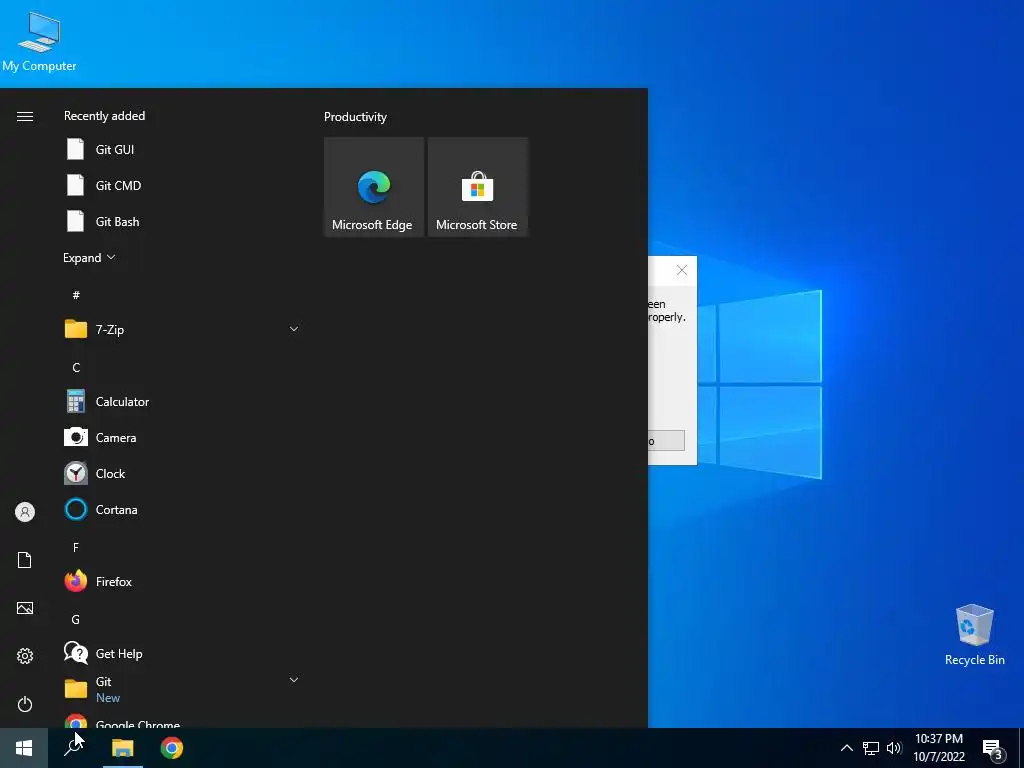Open Calculator app

point(183,402)
